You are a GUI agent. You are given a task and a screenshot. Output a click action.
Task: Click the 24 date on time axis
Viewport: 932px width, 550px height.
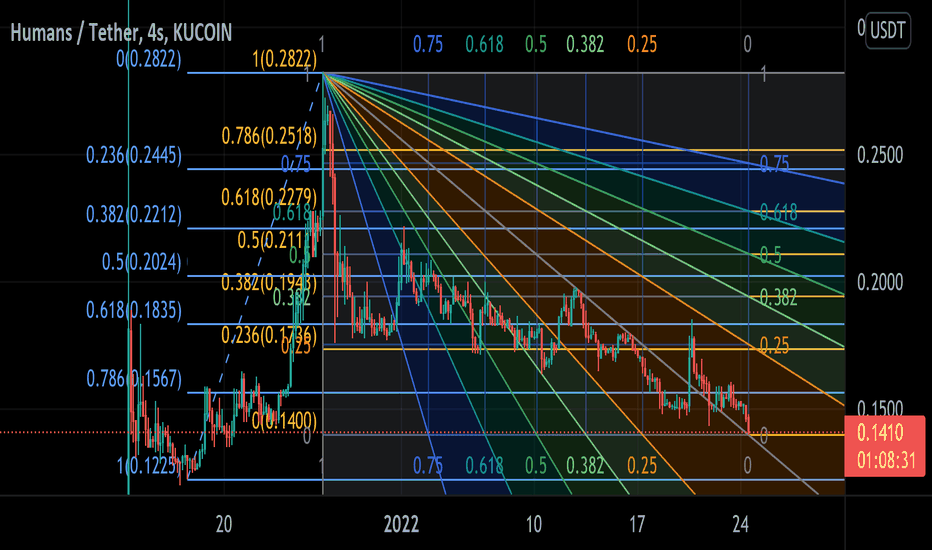coord(741,524)
